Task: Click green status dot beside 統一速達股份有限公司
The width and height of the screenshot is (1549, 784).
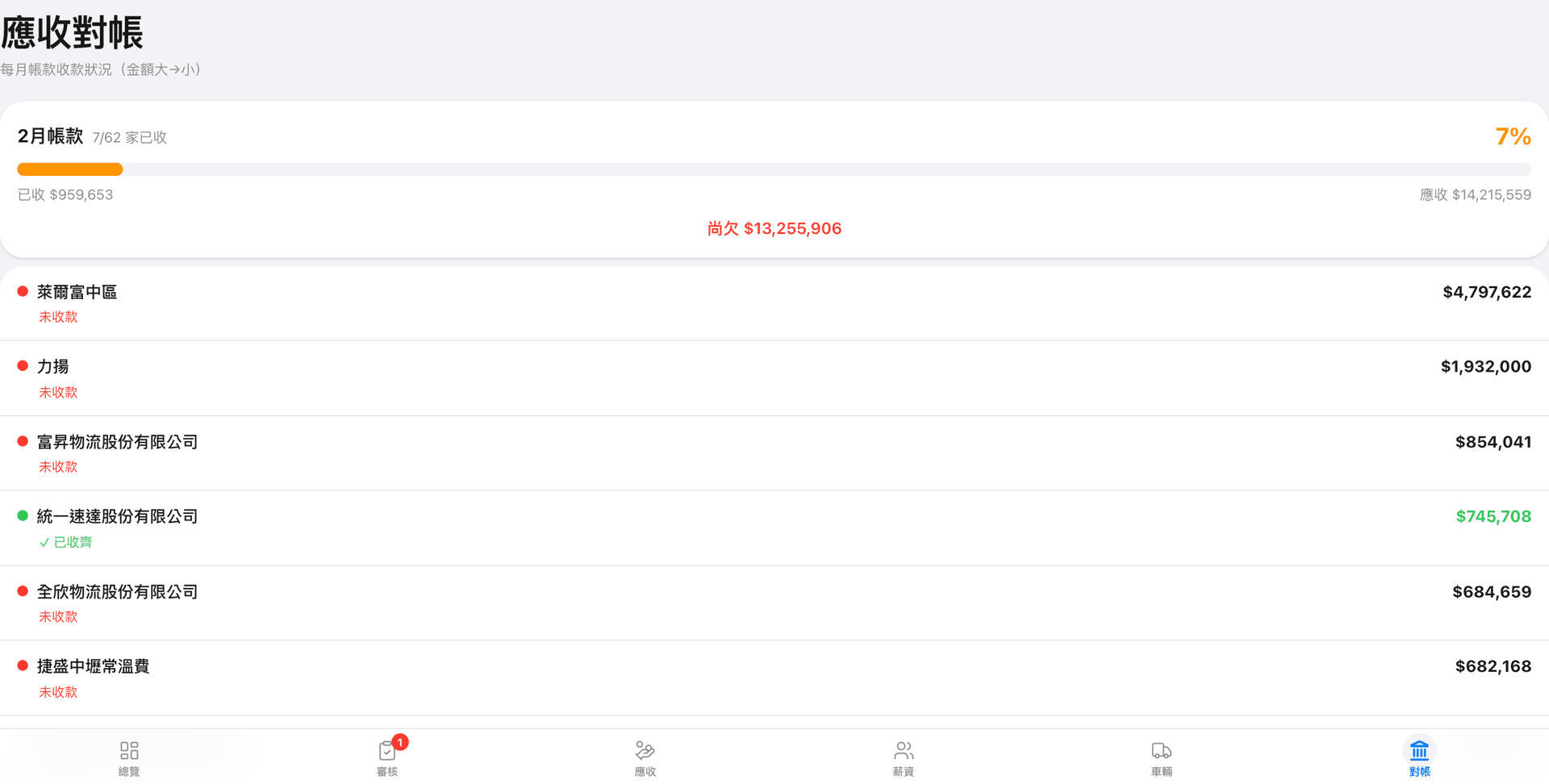Action: [23, 516]
